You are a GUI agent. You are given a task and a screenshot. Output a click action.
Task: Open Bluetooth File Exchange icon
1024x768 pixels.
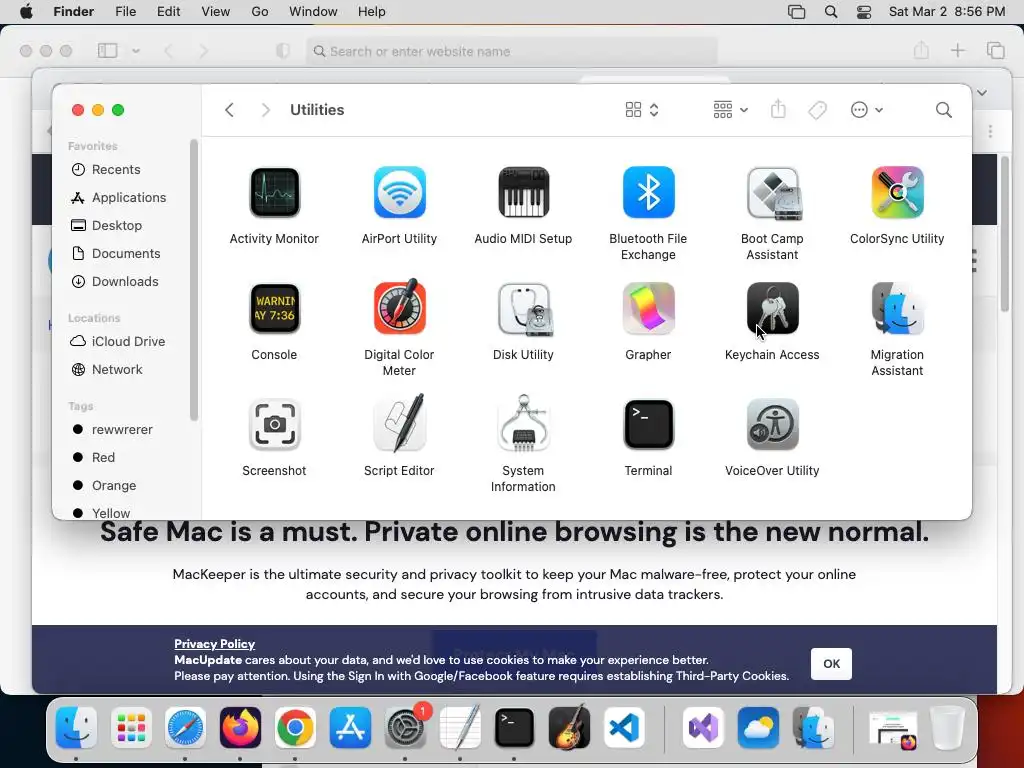tap(648, 193)
